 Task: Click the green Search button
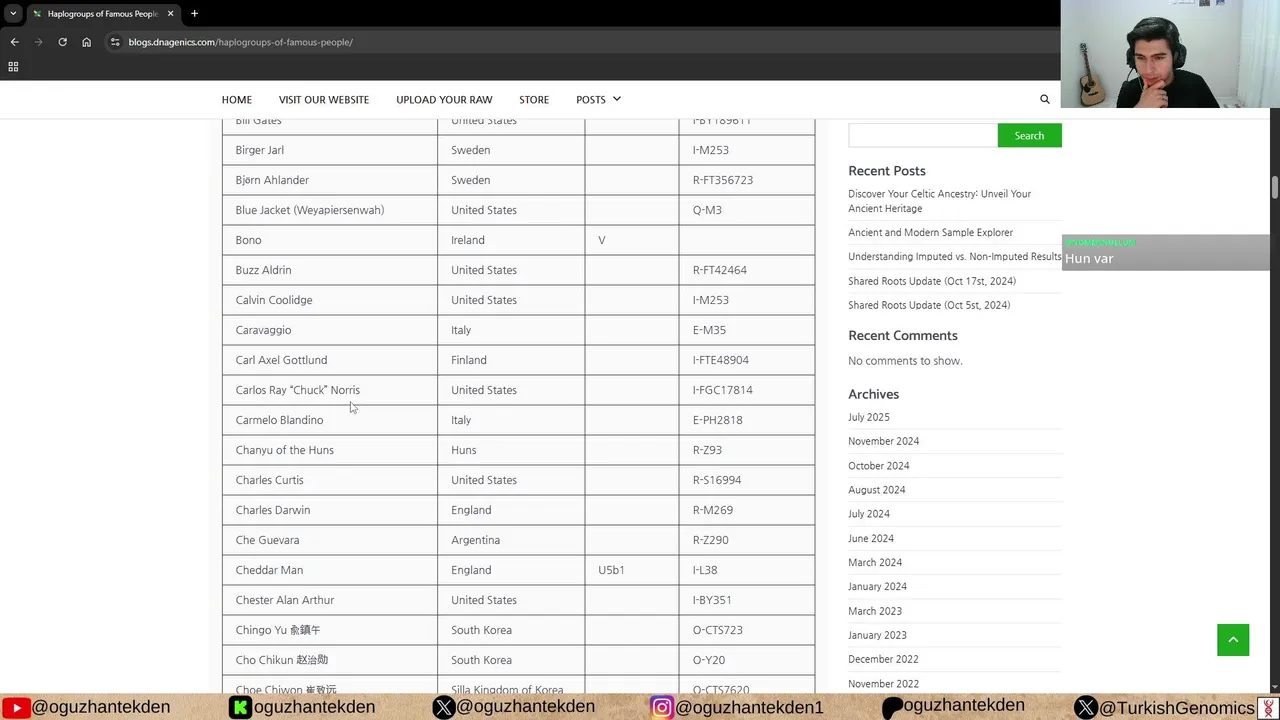pyautogui.click(x=1029, y=136)
